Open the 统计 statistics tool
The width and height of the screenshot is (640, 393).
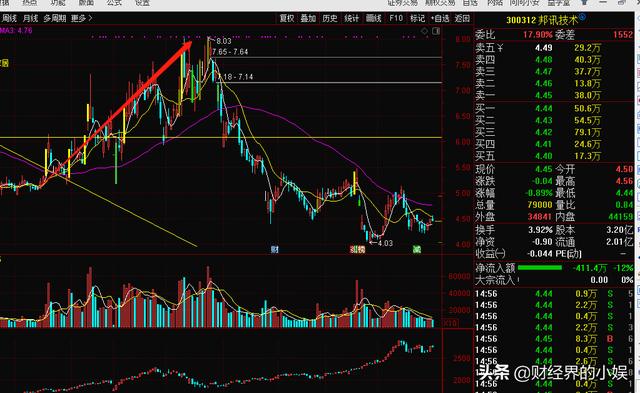click(351, 18)
